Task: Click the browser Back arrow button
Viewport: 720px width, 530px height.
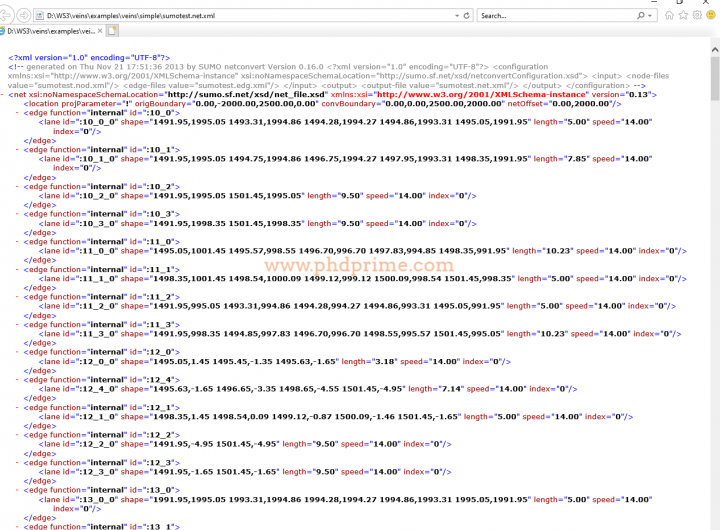Action: tap(11, 16)
